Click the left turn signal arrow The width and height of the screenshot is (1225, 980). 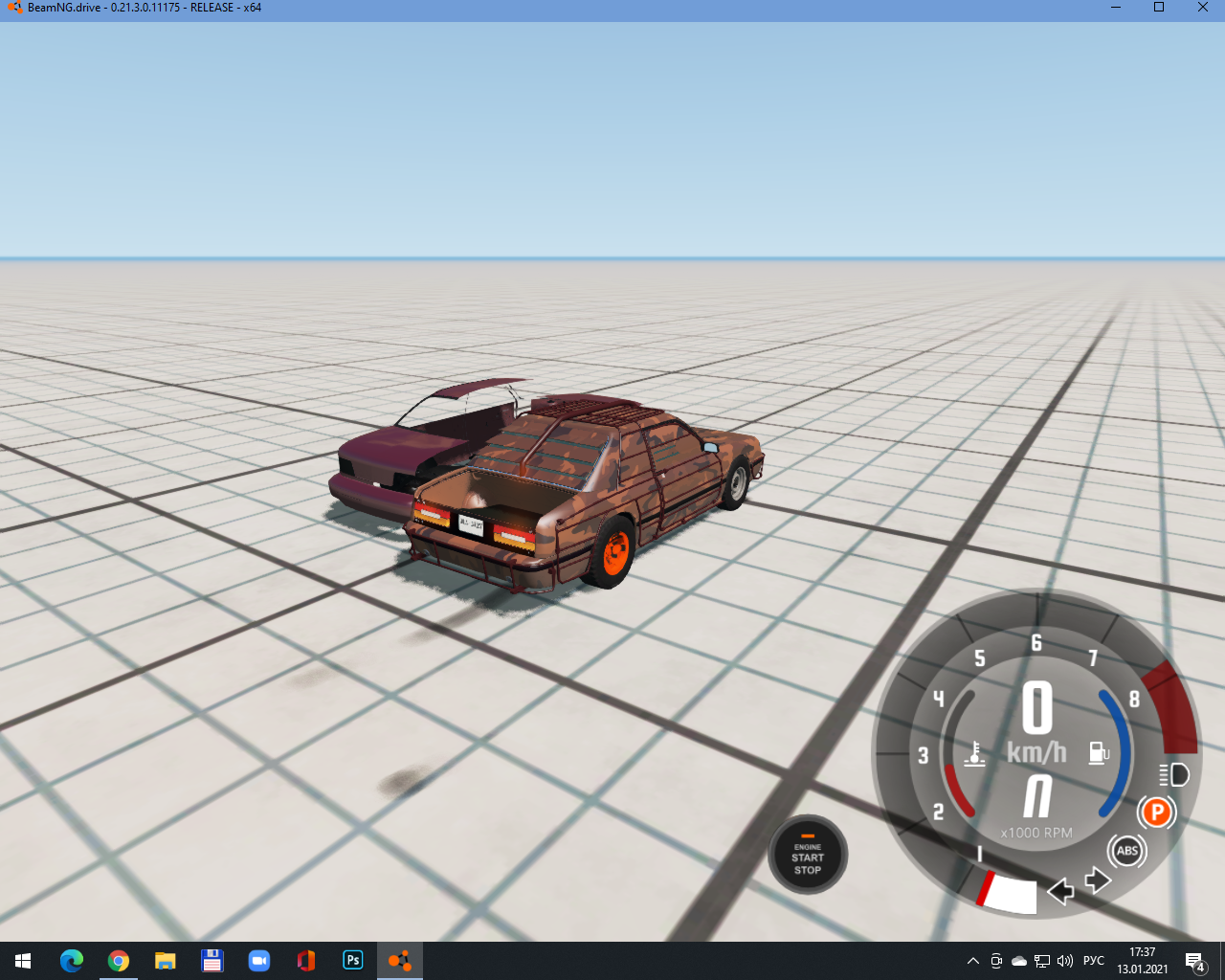click(1060, 891)
